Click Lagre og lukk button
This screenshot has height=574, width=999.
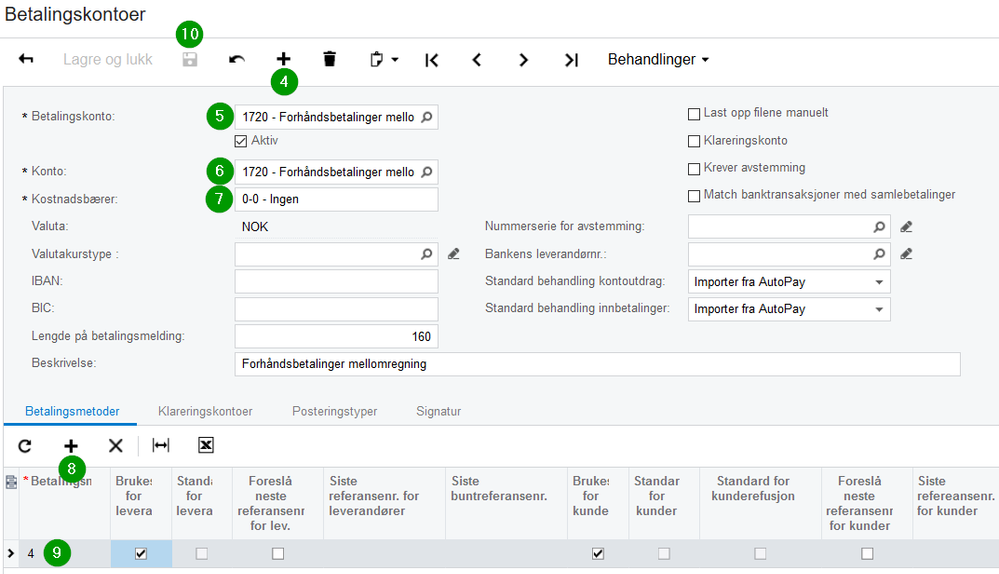[x=108, y=60]
